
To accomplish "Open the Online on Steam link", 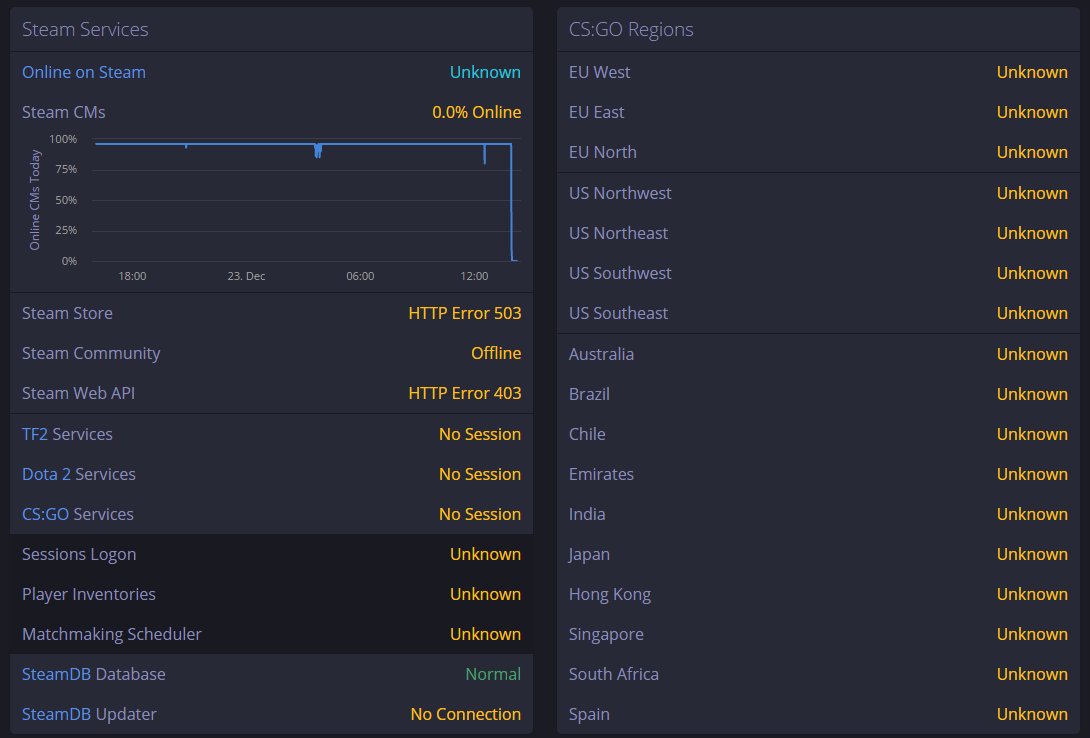I will 83,72.
